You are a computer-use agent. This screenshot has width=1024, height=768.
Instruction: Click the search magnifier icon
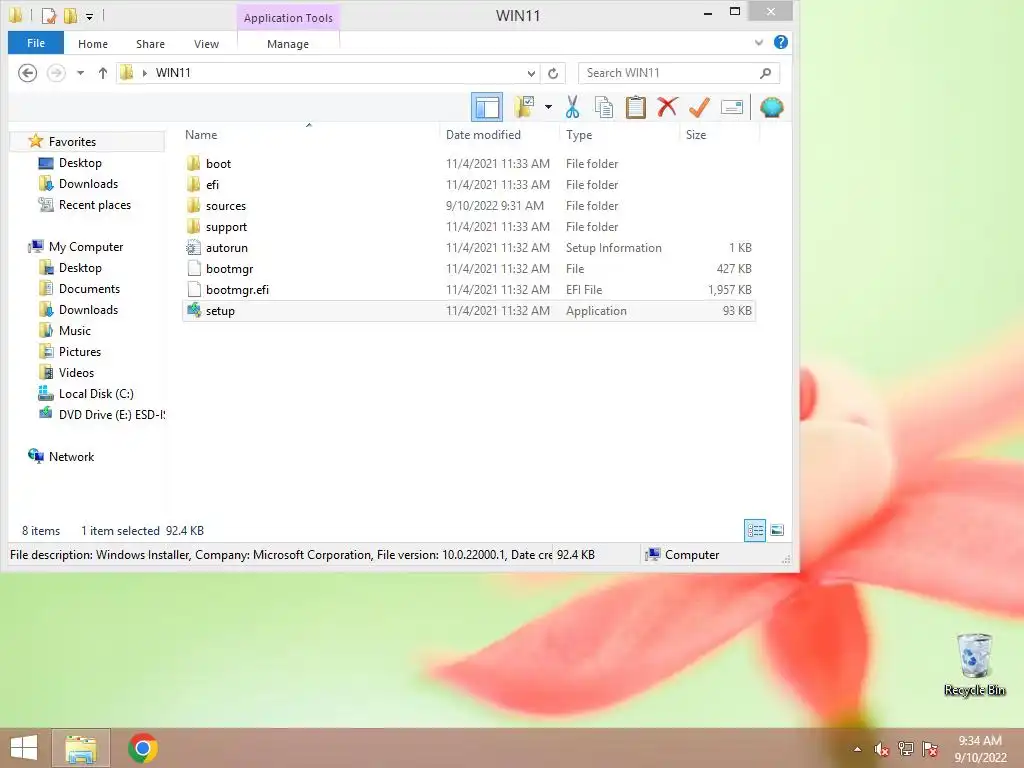pyautogui.click(x=765, y=73)
